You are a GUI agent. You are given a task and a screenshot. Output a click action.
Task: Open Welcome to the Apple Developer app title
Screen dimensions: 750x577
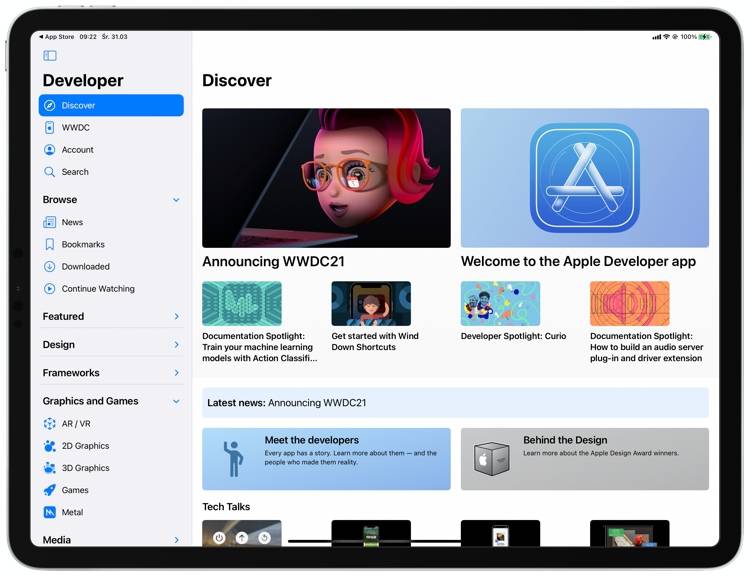578,262
